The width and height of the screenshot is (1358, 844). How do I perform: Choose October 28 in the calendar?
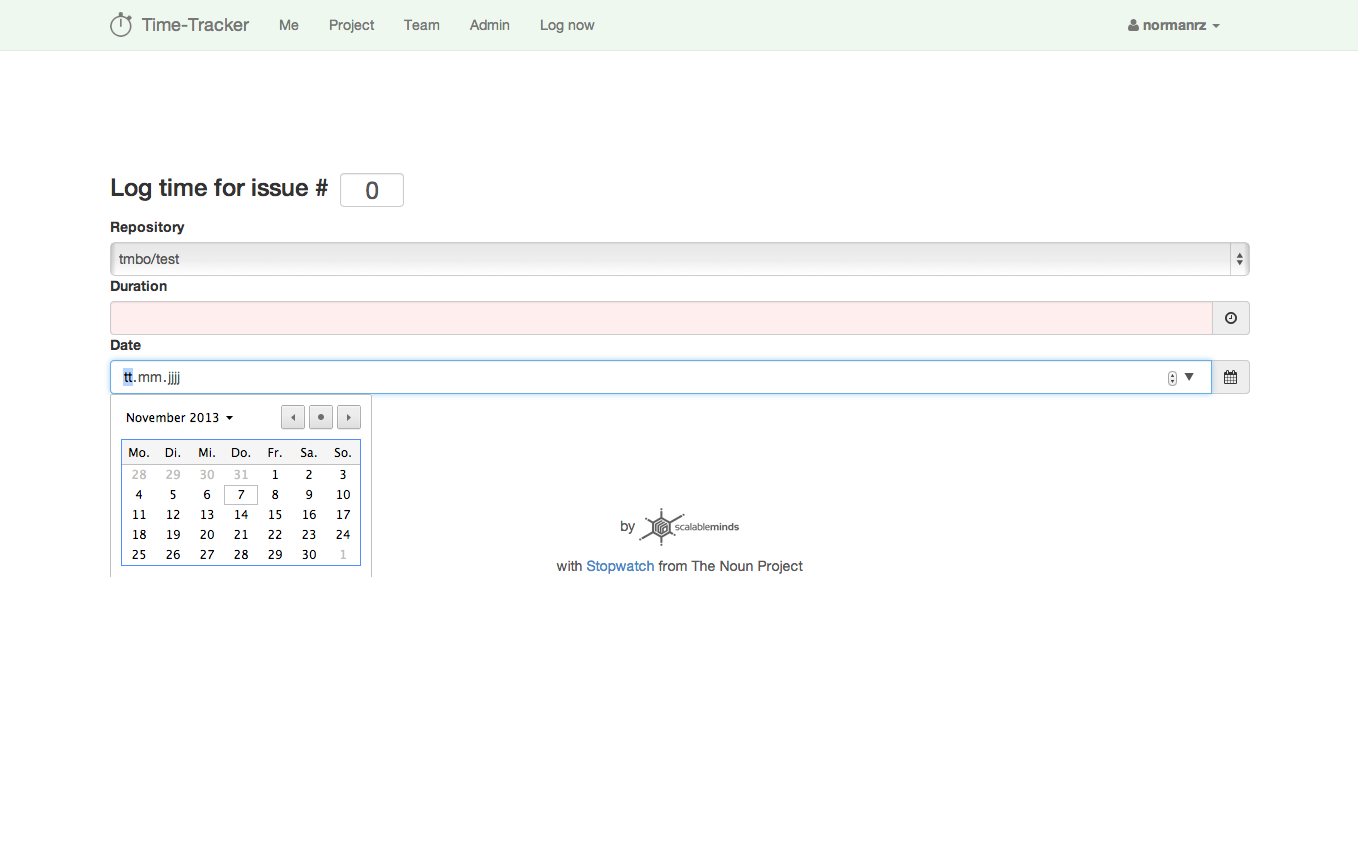(139, 475)
